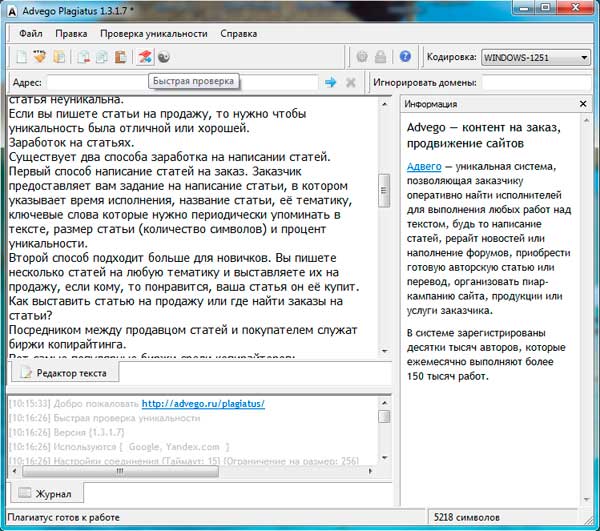This screenshot has width=600, height=531.
Task: Open the Правка menu
Action: [x=71, y=34]
